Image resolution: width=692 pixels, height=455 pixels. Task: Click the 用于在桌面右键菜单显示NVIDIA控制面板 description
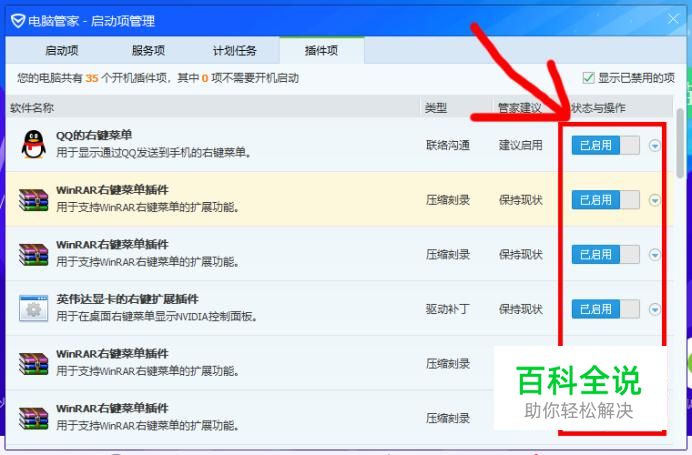pos(157,316)
